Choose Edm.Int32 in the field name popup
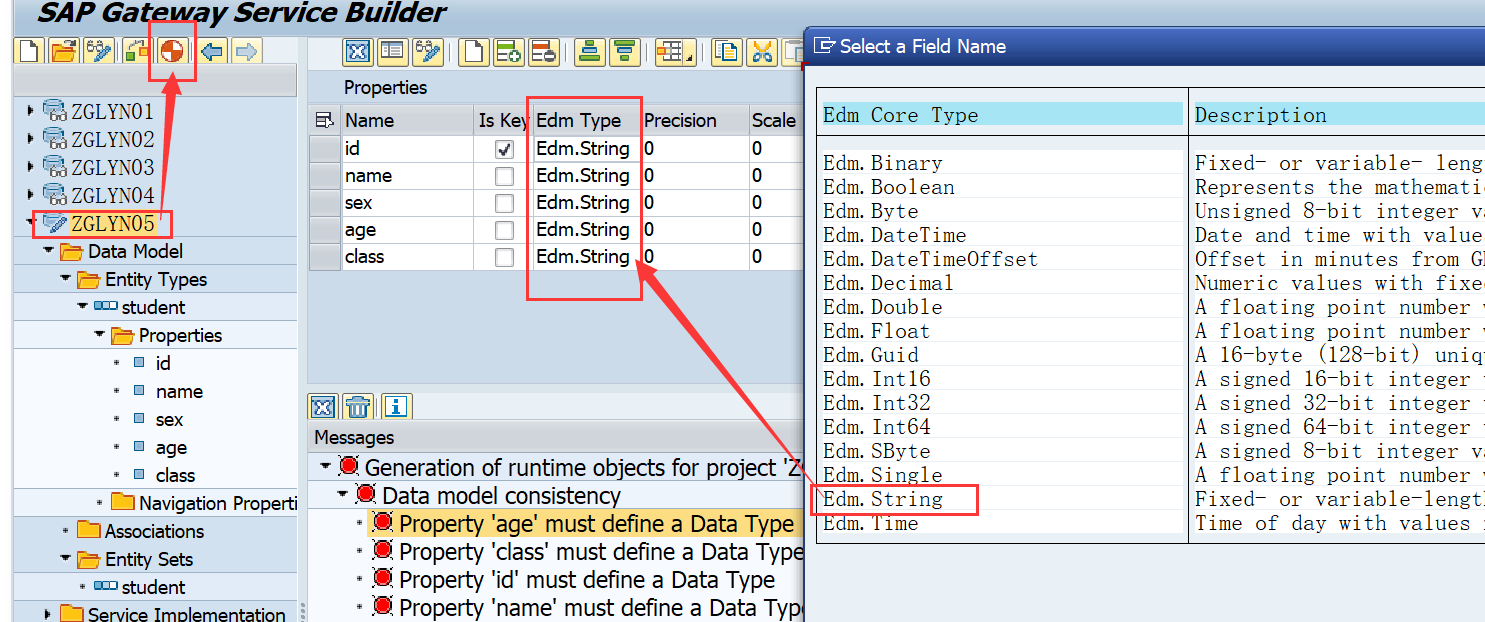Screen dimensions: 1485x622 [x=877, y=403]
